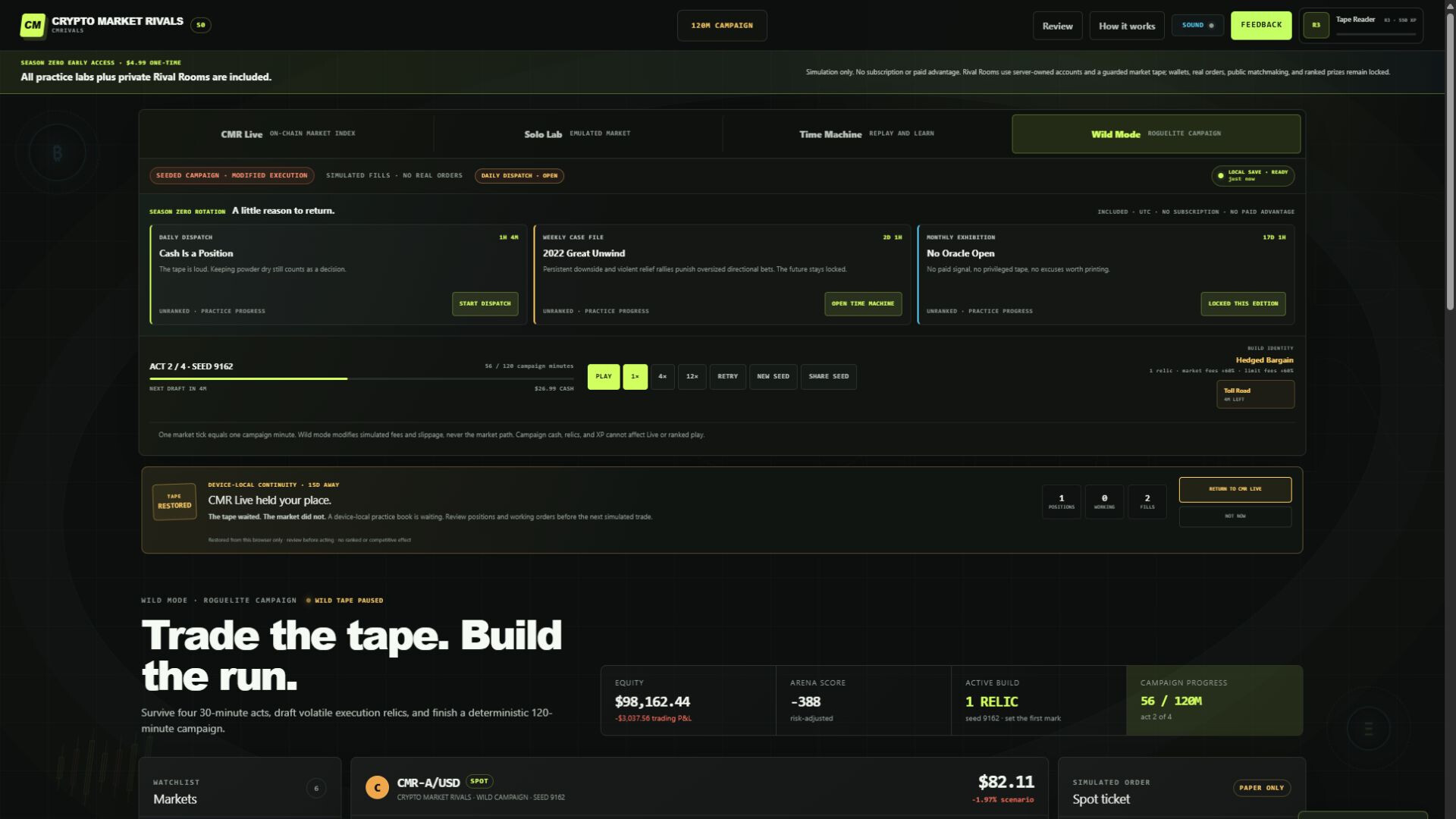Click the 2 FILLS counter tile
This screenshot has height=819, width=1456.
1147,501
